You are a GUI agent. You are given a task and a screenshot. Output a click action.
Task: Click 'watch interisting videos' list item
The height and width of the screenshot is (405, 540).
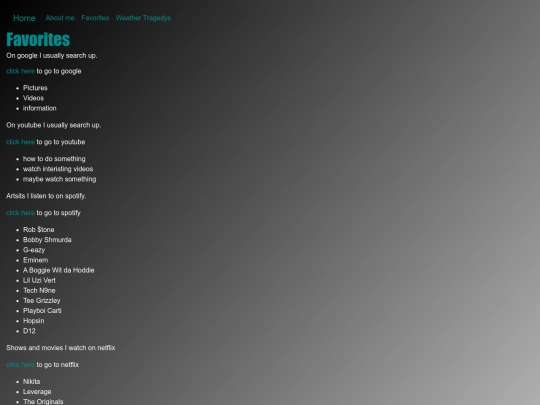tap(58, 169)
